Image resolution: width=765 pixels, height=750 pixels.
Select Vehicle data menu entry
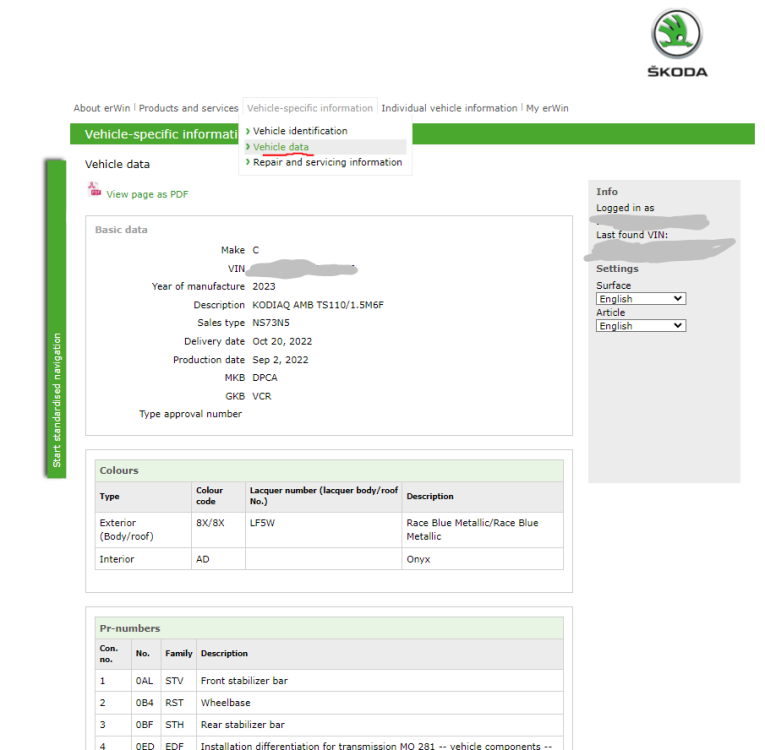coord(281,147)
